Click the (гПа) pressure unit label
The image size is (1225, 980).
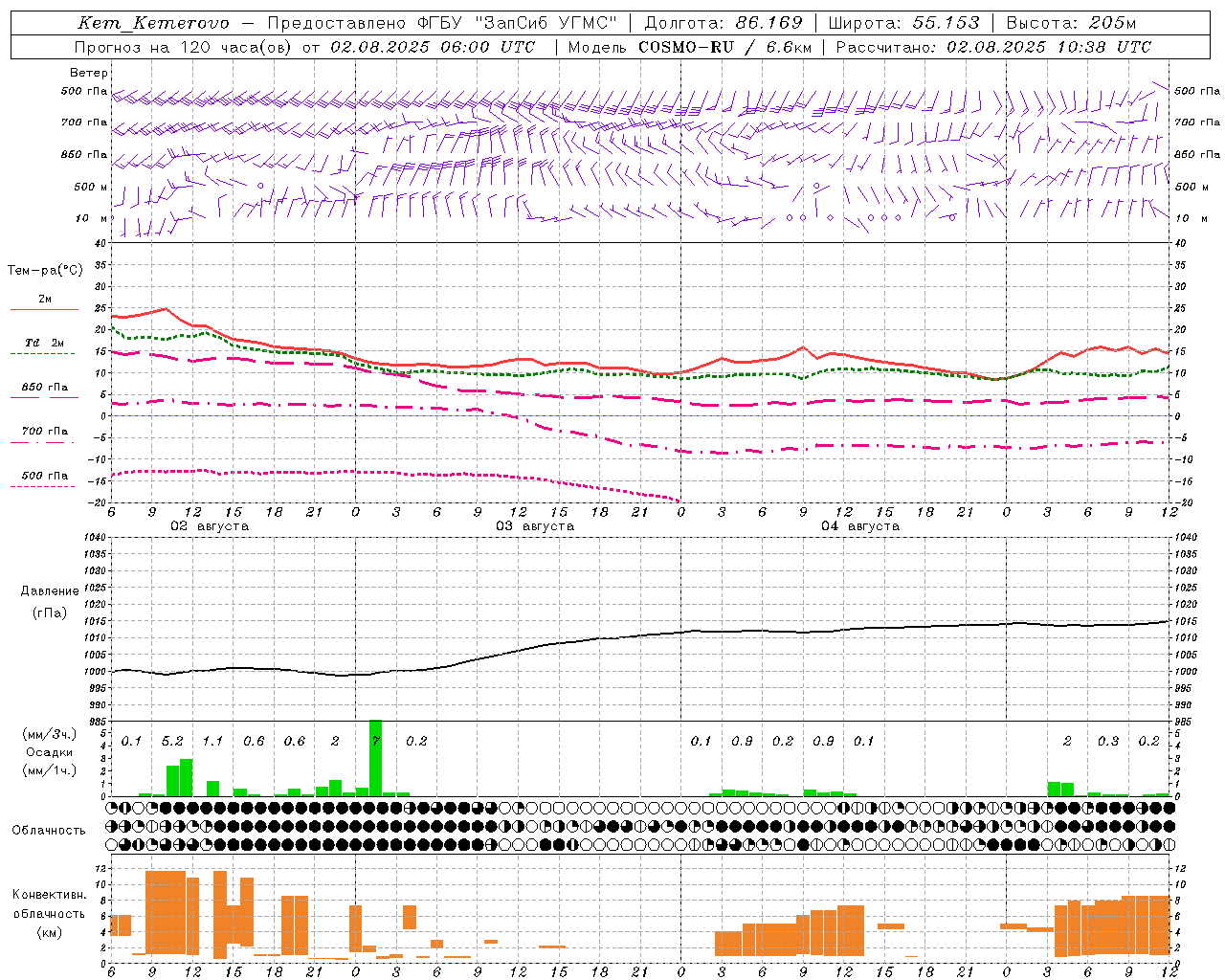click(x=50, y=613)
